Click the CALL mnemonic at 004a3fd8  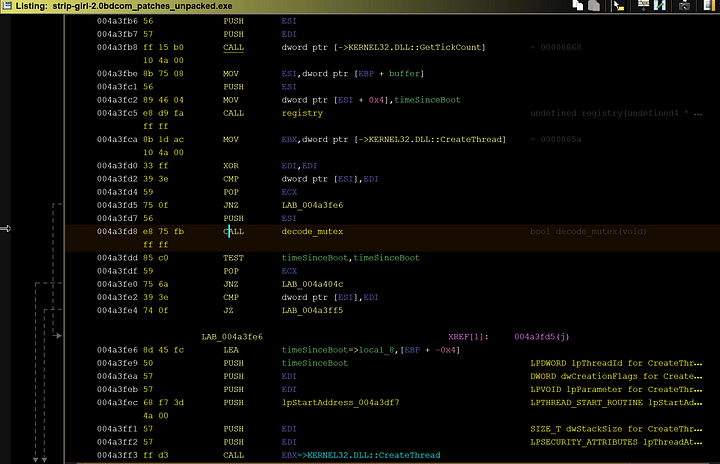tap(233, 232)
